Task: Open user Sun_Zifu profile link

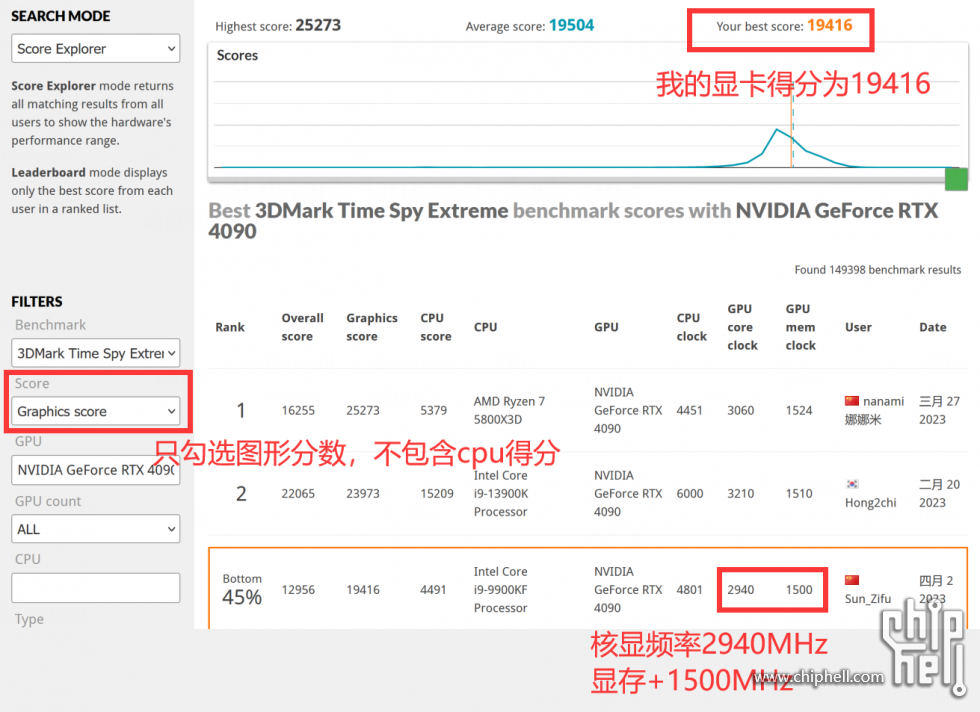Action: [x=868, y=599]
